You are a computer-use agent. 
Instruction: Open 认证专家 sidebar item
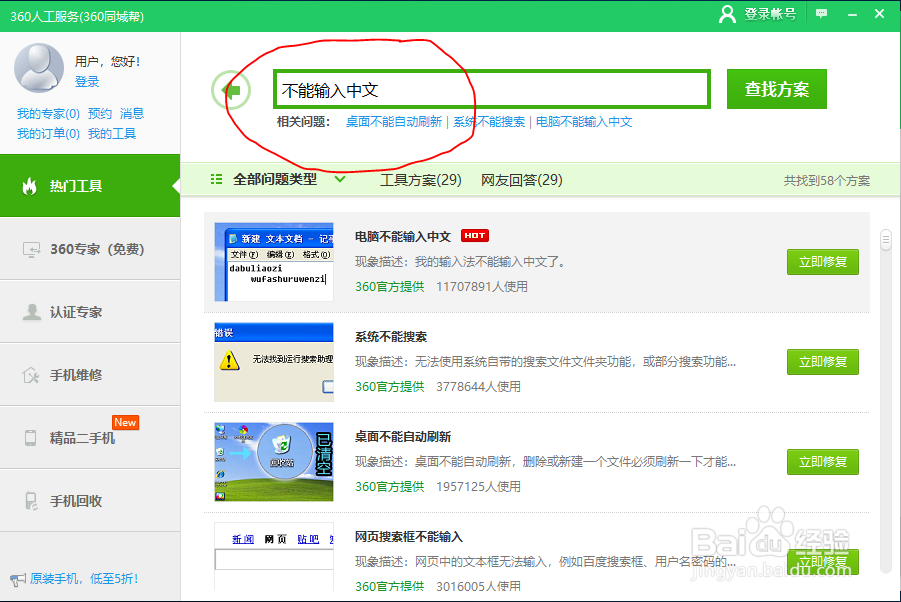click(x=90, y=312)
